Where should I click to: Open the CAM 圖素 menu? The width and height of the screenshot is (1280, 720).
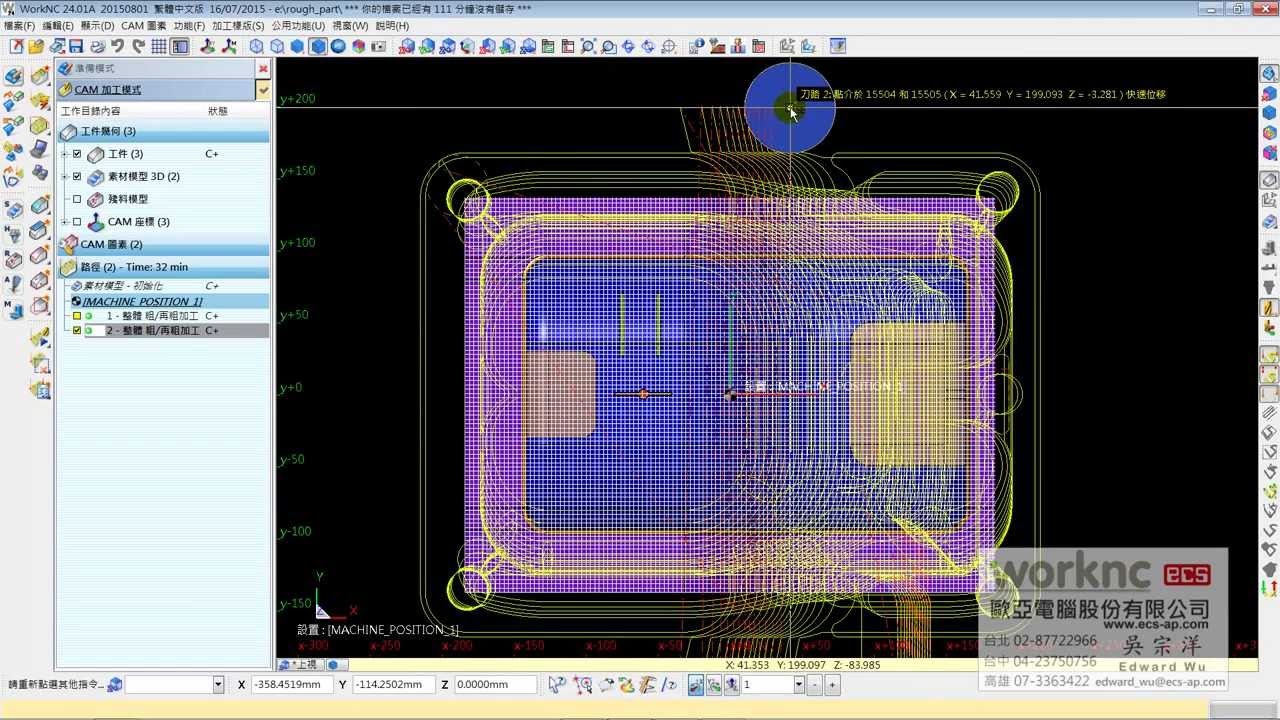point(143,25)
